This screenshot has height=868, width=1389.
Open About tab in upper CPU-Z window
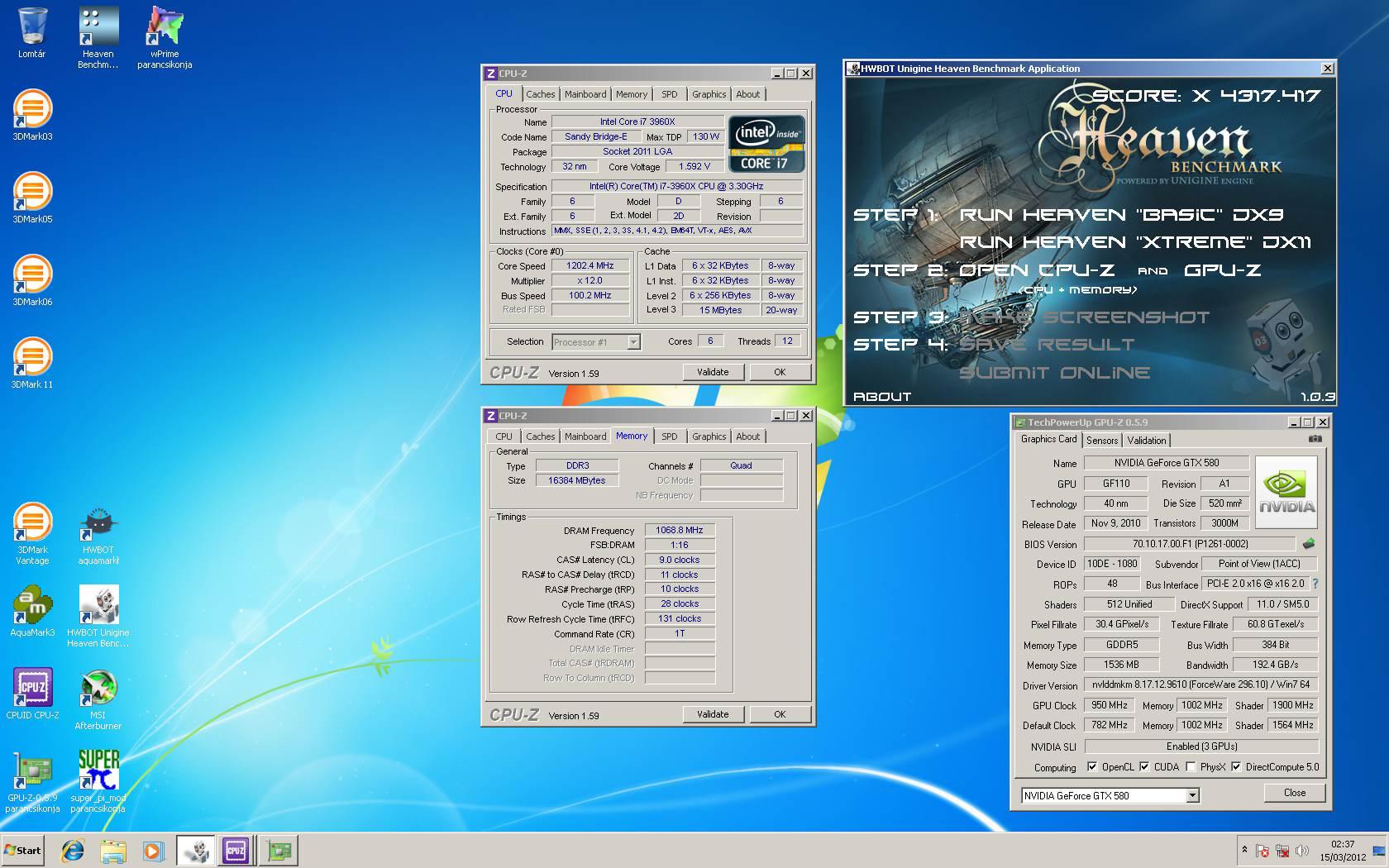tap(748, 94)
